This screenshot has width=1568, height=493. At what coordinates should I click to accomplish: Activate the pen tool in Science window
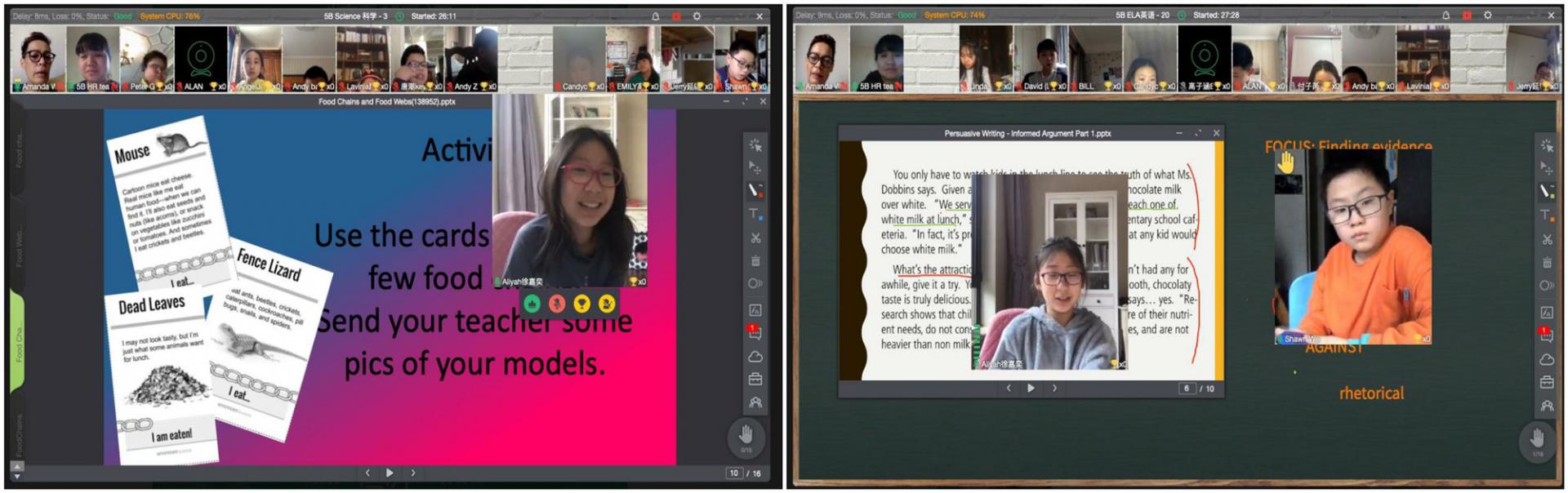[755, 190]
